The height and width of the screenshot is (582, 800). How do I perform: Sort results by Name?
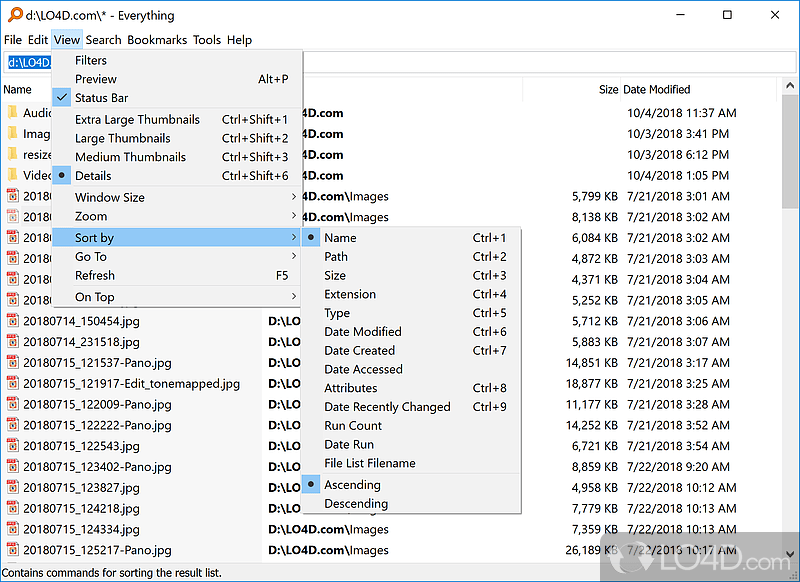tap(411, 238)
